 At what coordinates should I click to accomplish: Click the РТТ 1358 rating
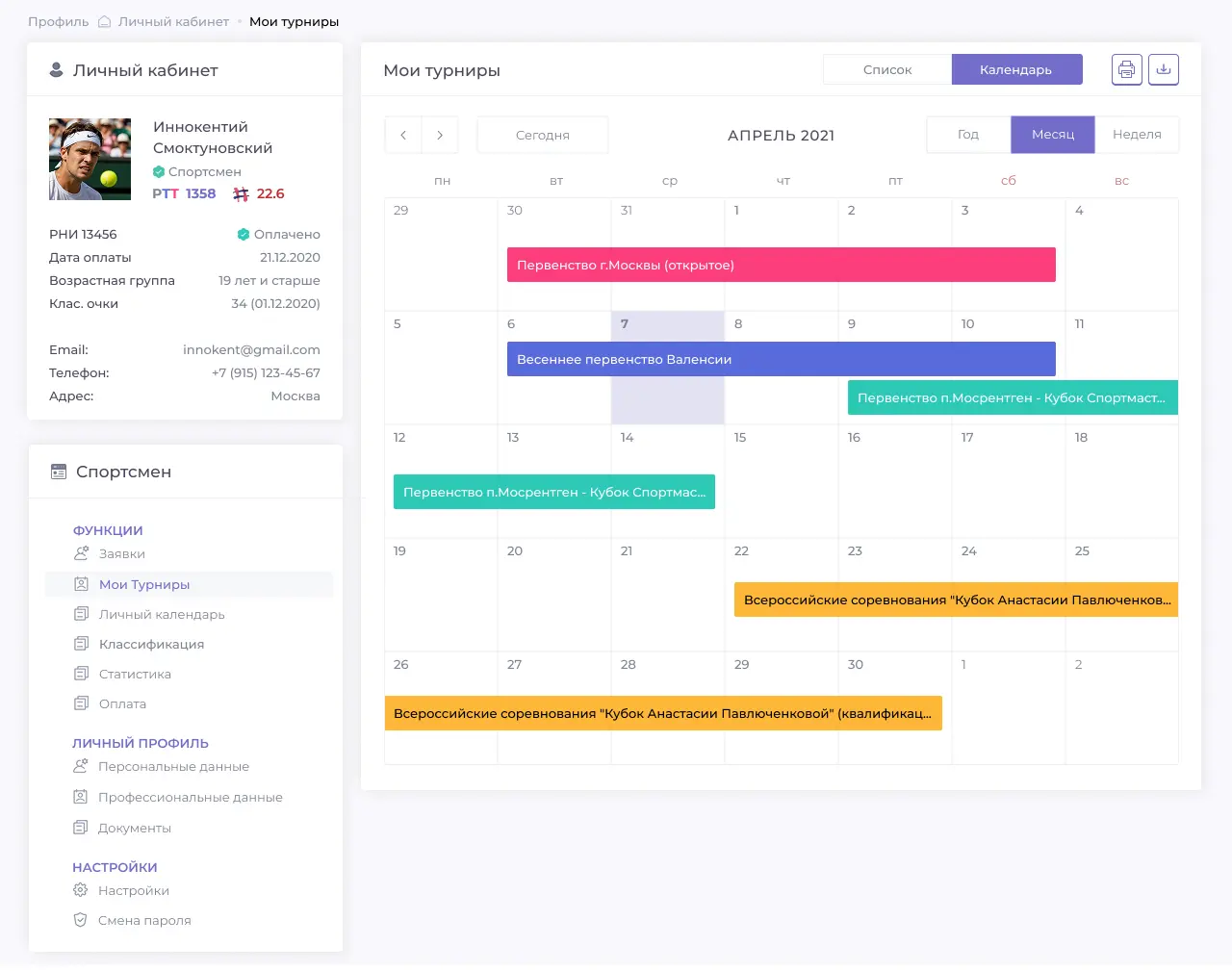pos(184,193)
